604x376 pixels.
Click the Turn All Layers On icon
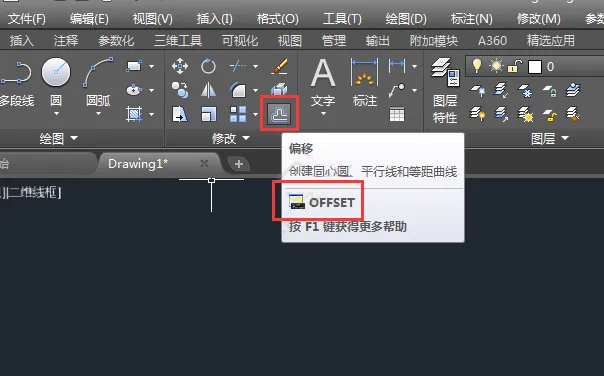click(478, 114)
